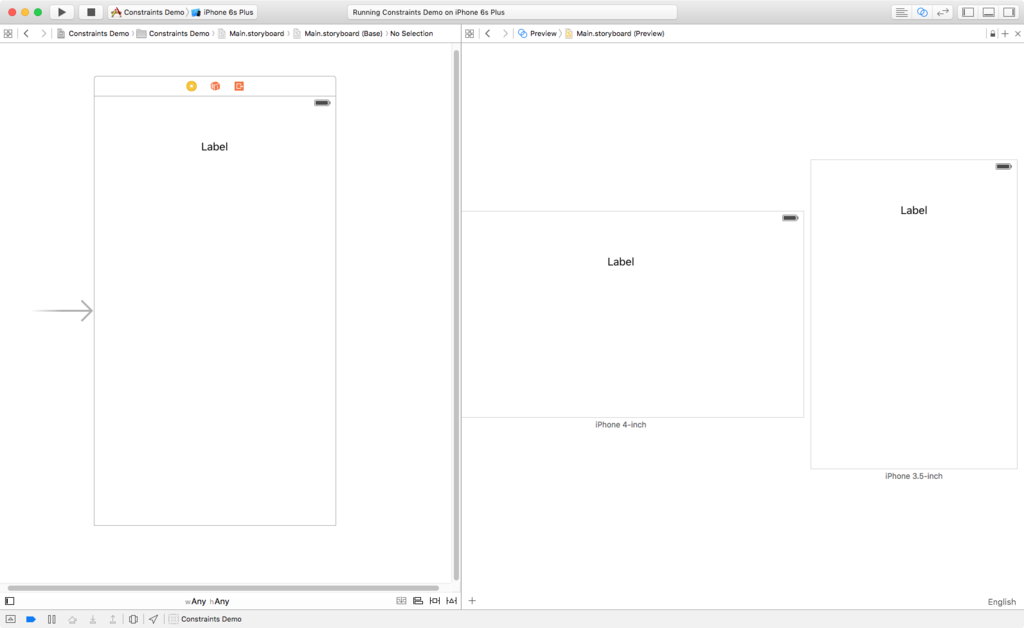Click the Step out debug button
The image size is (1024, 628).
112,619
